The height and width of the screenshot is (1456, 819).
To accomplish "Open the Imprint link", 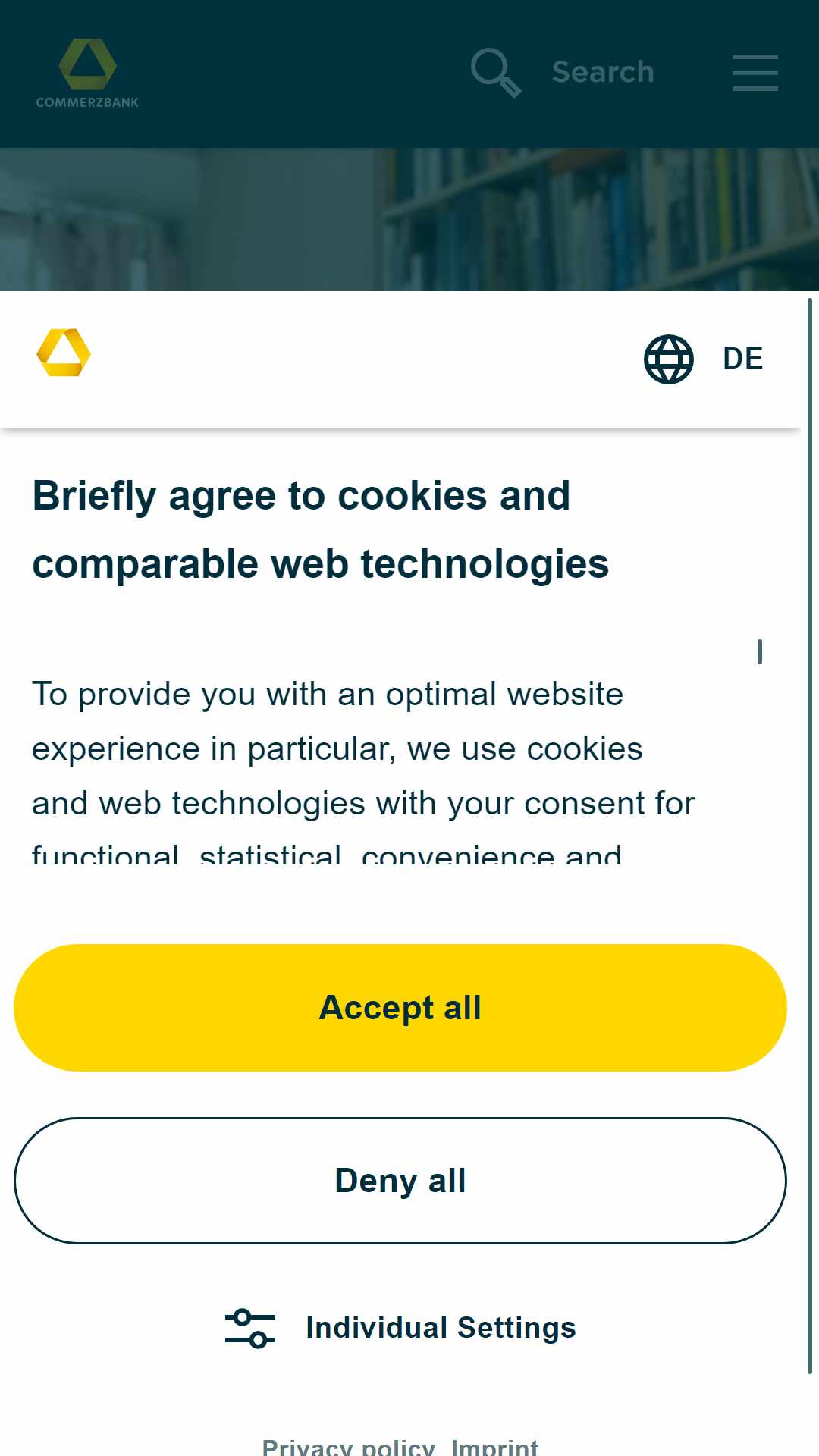I will tap(494, 1446).
